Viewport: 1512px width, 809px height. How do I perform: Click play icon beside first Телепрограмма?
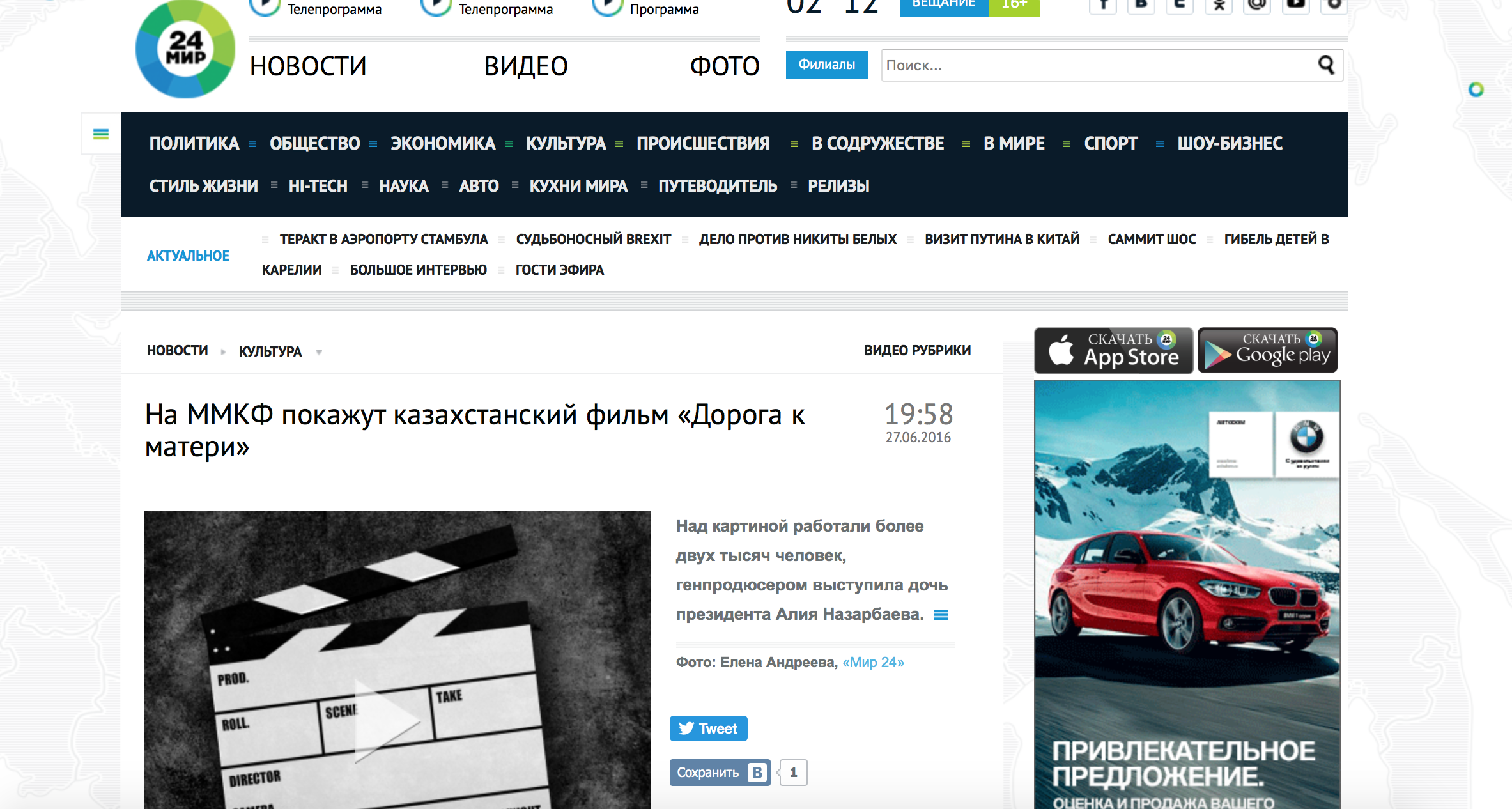point(265,6)
